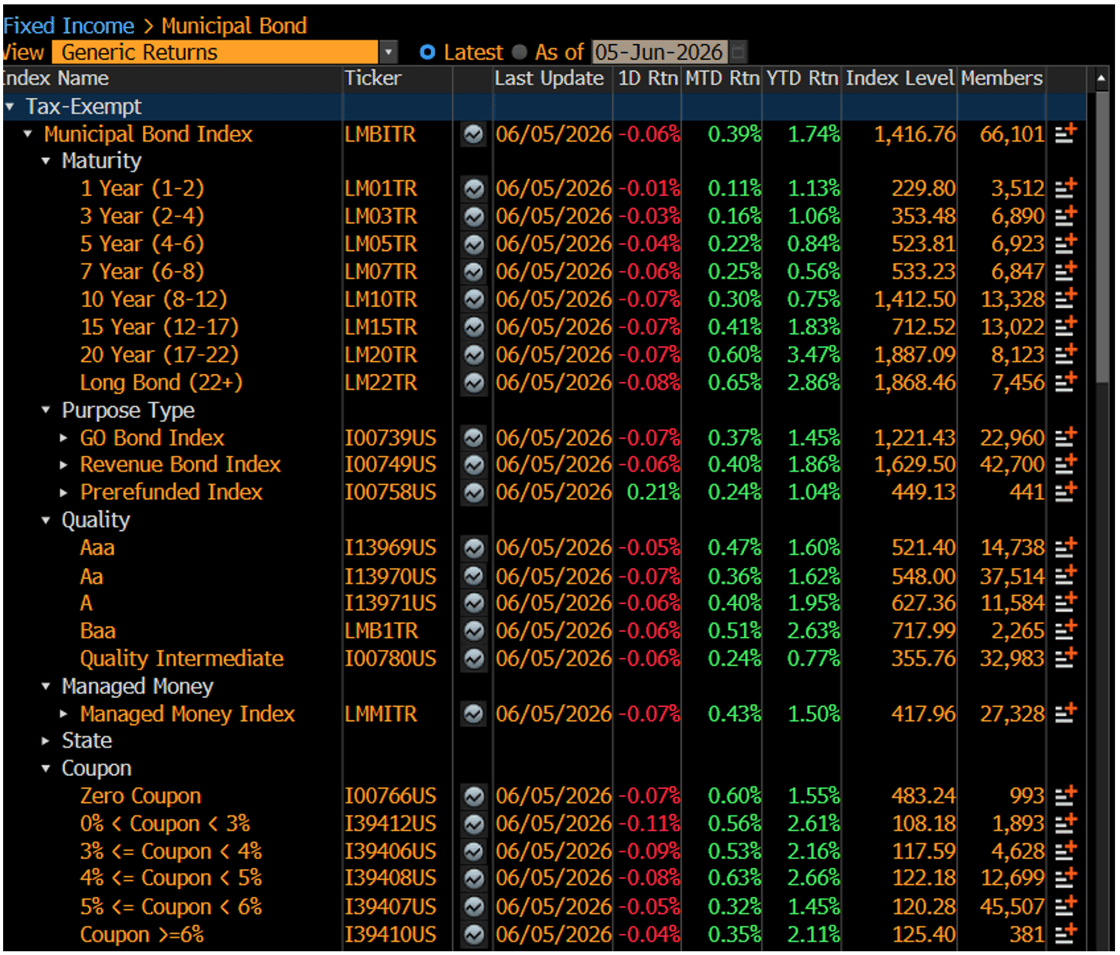
Task: Expand the GO Bond Index node
Action: click(x=64, y=438)
